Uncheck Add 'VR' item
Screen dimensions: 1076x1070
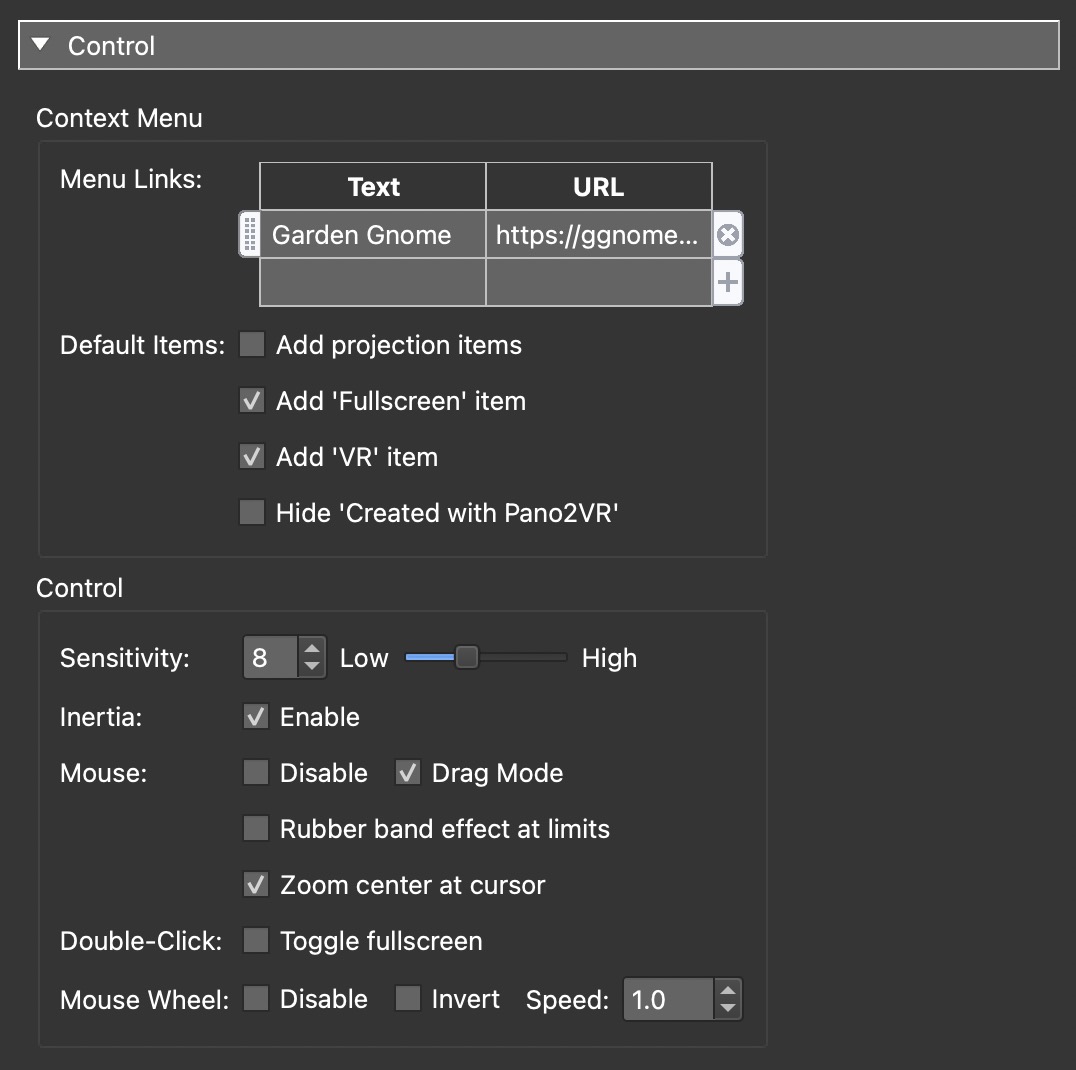pos(252,457)
